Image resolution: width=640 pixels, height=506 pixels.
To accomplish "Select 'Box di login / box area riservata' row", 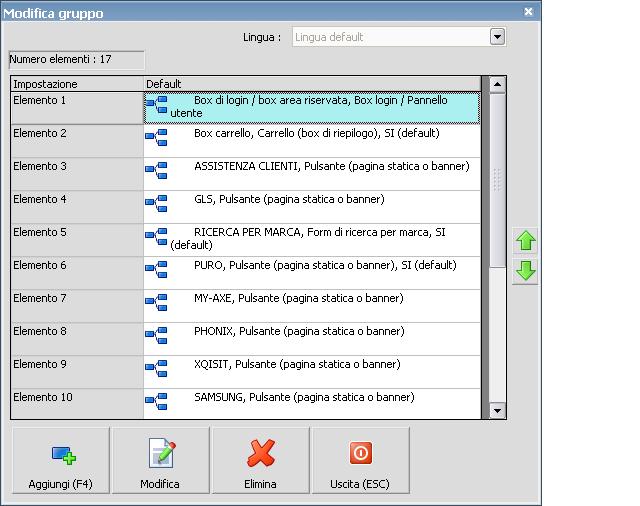I will [x=312, y=108].
